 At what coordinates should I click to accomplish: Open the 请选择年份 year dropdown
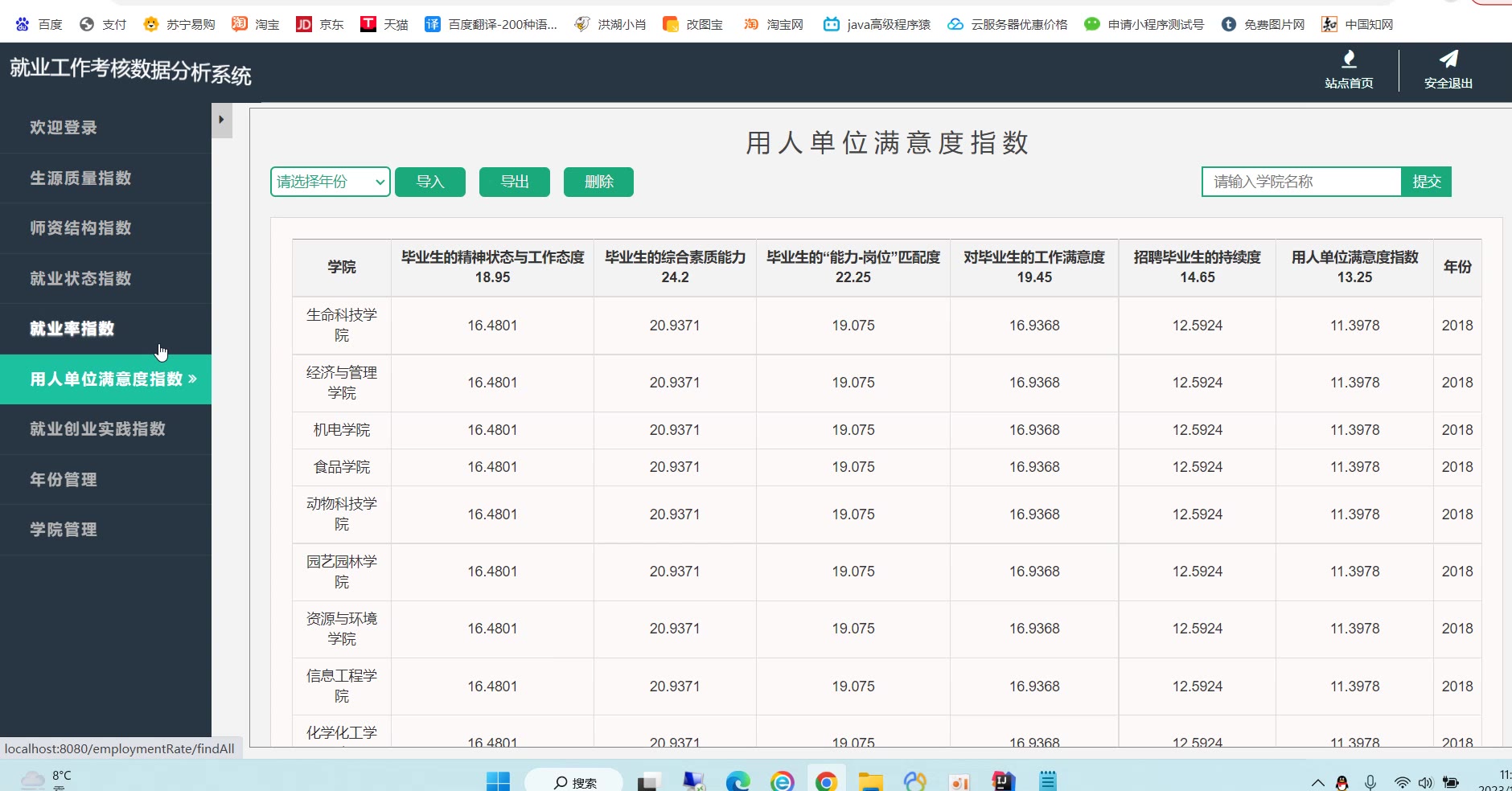[330, 182]
